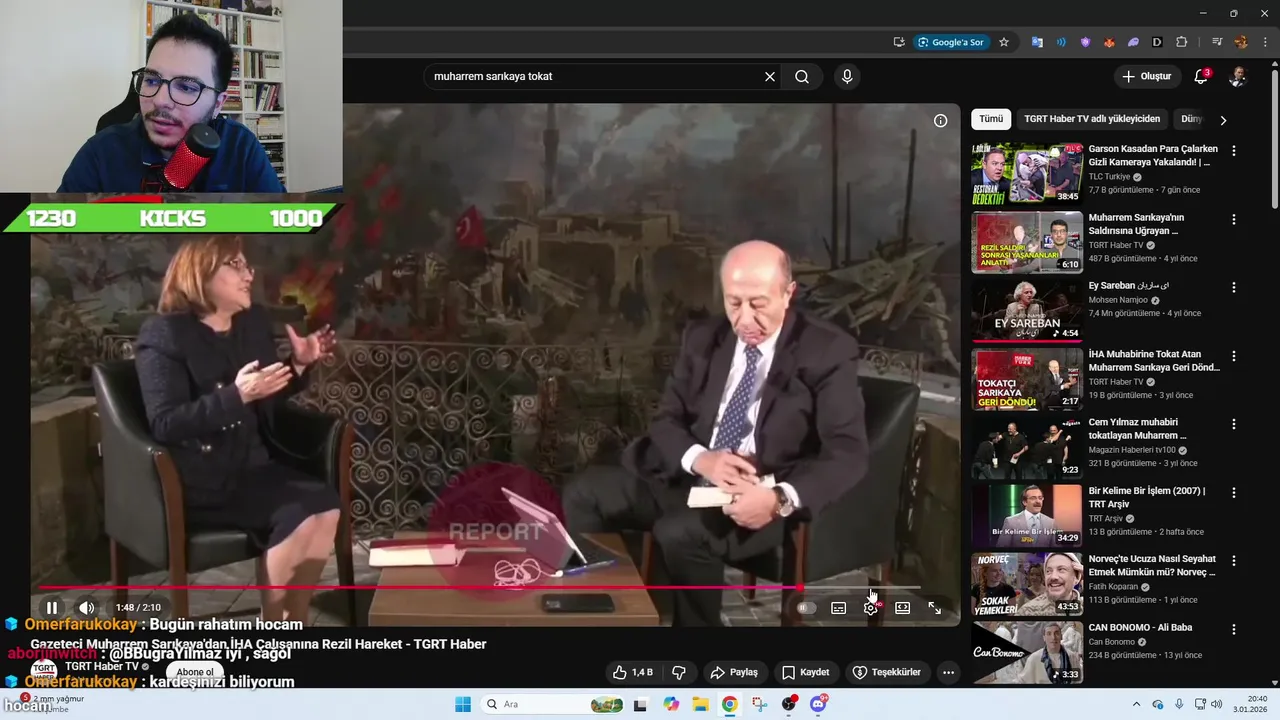The width and height of the screenshot is (1280, 720).
Task: Select the partially visible Dünya chip
Action: click(x=1190, y=119)
